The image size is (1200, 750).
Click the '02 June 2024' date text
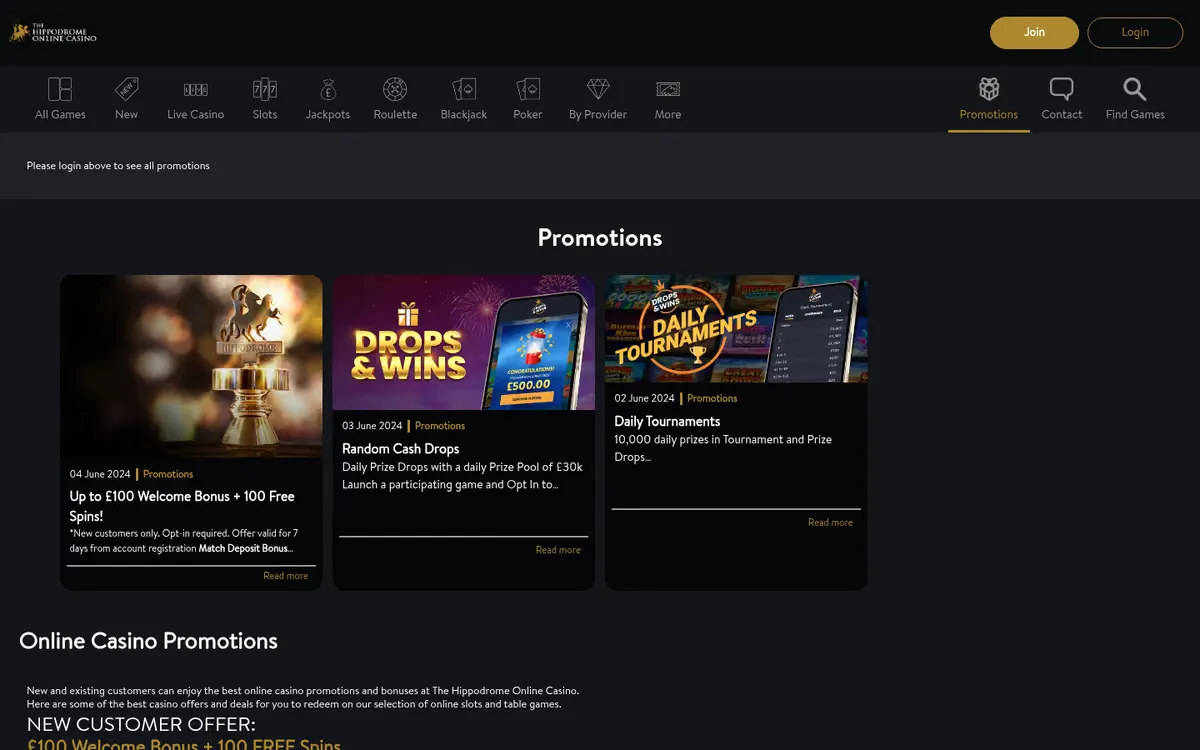pyautogui.click(x=644, y=398)
